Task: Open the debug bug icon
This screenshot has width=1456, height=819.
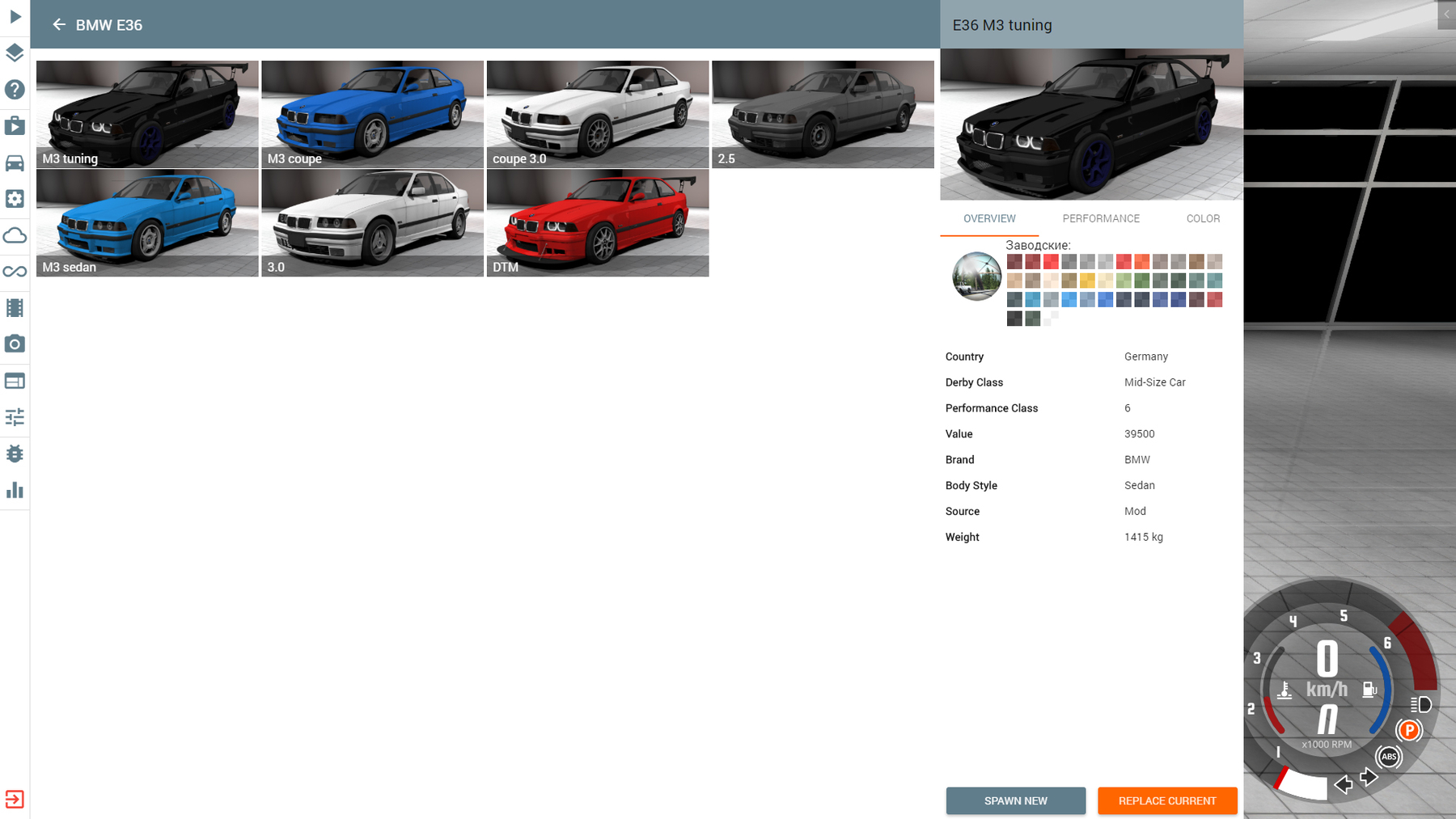Action: (15, 454)
